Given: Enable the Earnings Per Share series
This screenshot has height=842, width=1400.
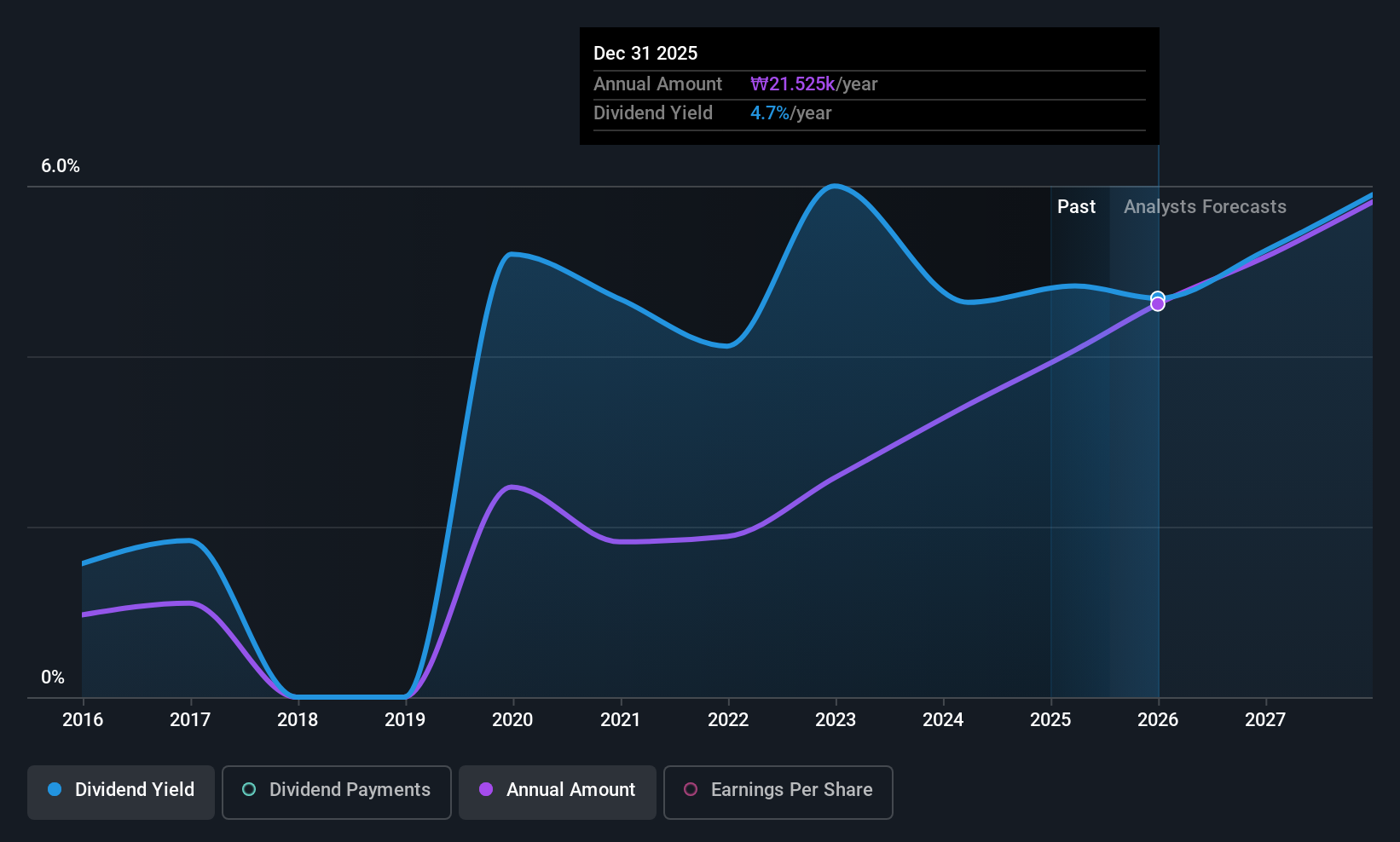Looking at the screenshot, I should click(x=778, y=793).
